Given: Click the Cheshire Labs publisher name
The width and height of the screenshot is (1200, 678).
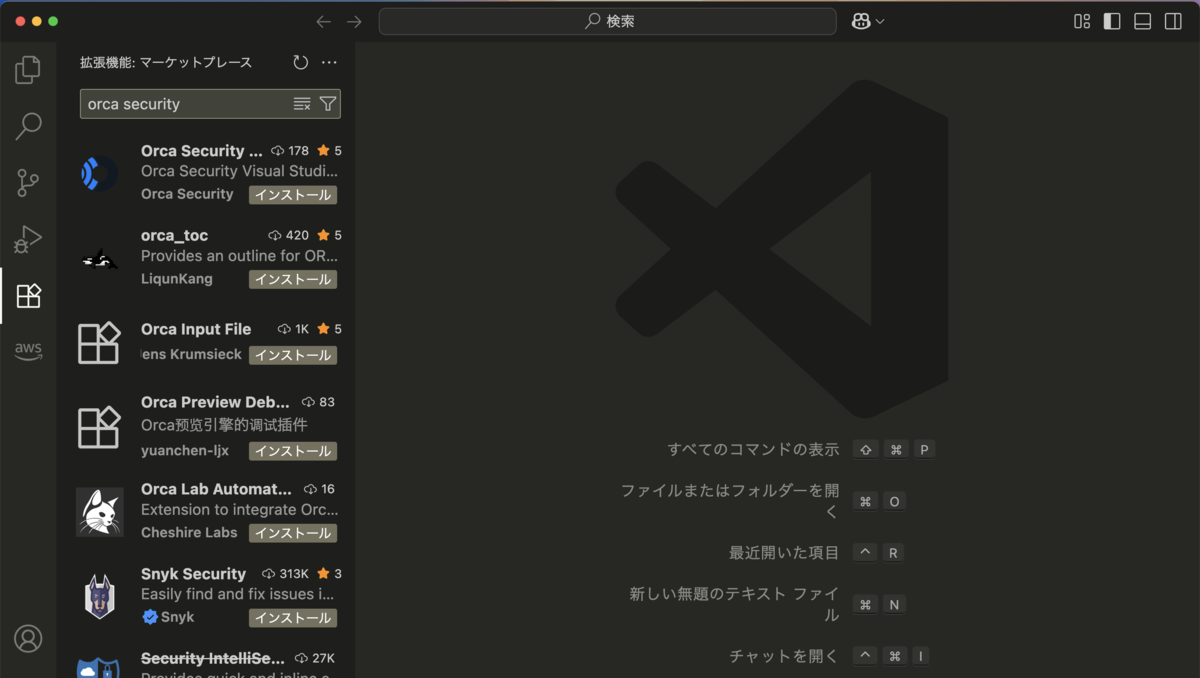Looking at the screenshot, I should point(189,533).
